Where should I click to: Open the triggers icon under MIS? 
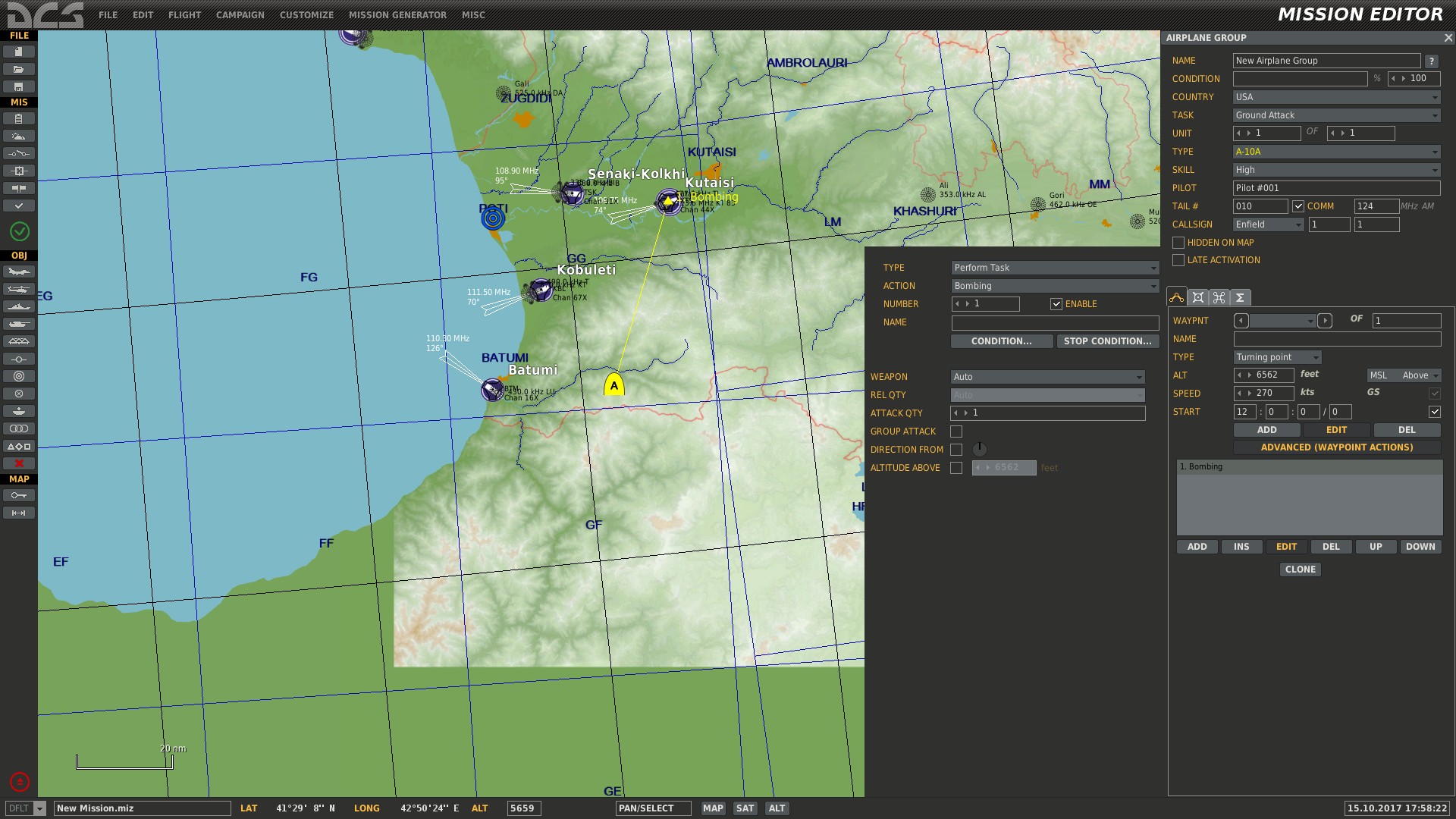pos(19,153)
